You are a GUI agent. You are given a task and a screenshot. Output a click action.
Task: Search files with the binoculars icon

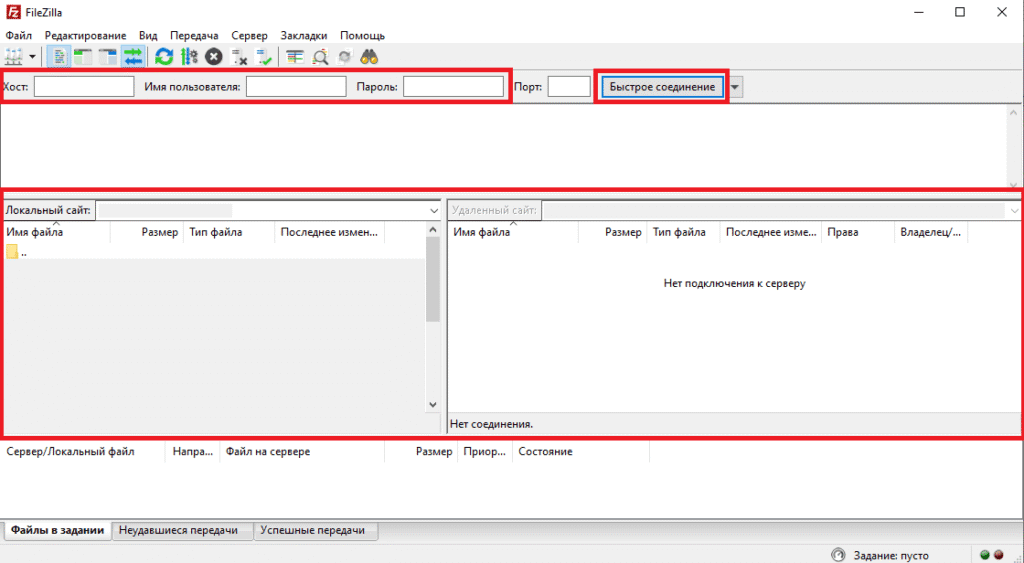click(x=370, y=57)
